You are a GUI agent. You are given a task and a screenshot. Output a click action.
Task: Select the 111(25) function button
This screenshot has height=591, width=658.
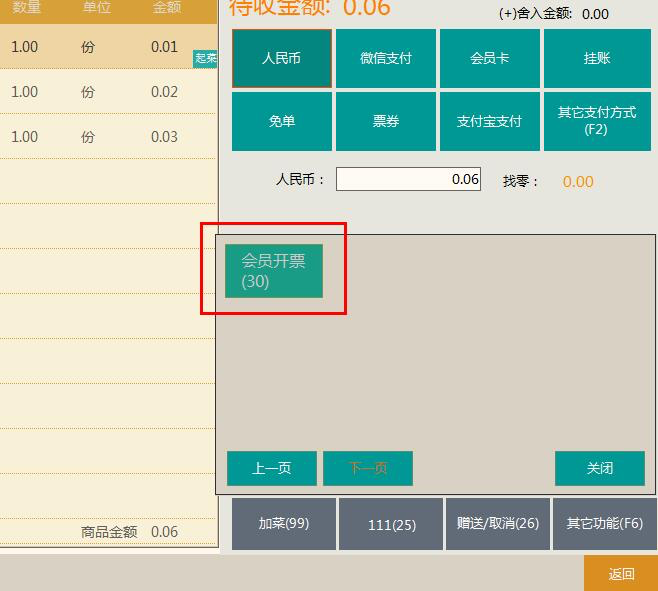tap(390, 524)
